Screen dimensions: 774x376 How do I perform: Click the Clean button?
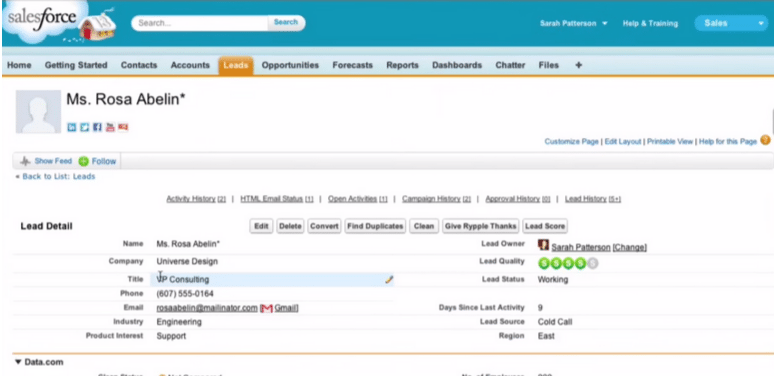424,226
